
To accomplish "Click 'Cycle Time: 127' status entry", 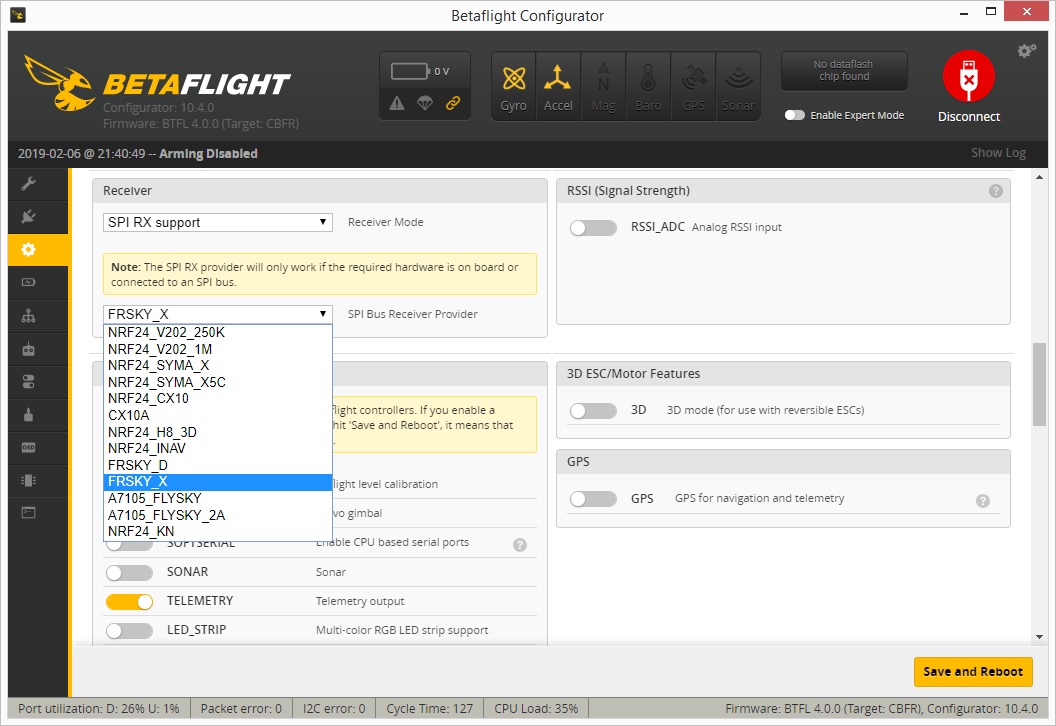I will tap(430, 708).
